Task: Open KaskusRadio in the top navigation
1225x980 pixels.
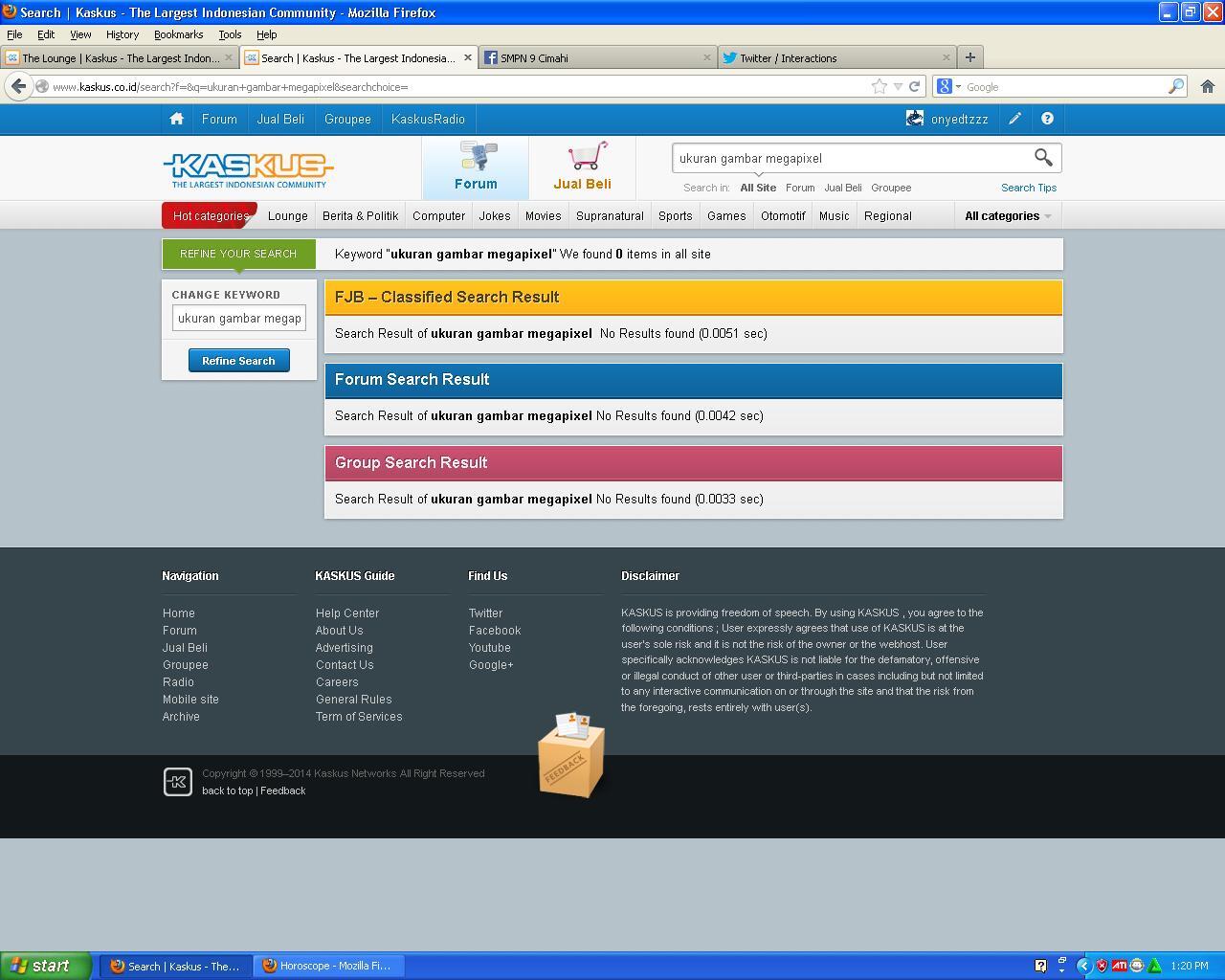Action: tap(428, 119)
